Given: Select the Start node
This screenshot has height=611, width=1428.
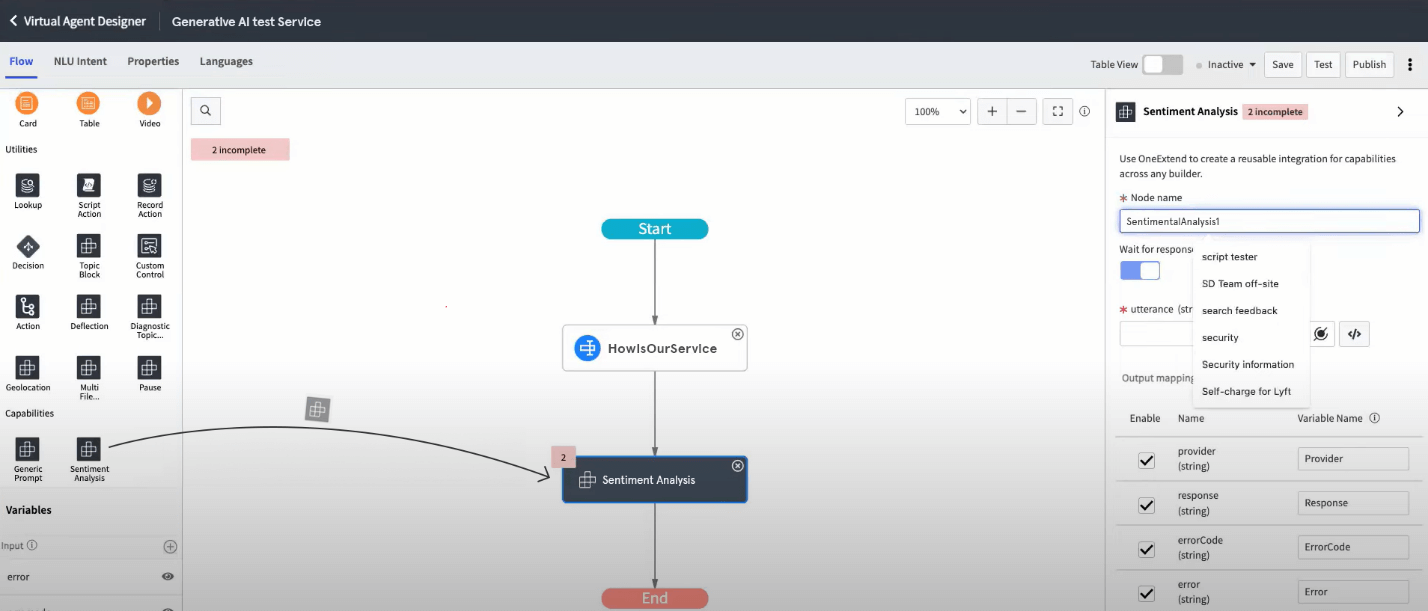Looking at the screenshot, I should click(655, 229).
